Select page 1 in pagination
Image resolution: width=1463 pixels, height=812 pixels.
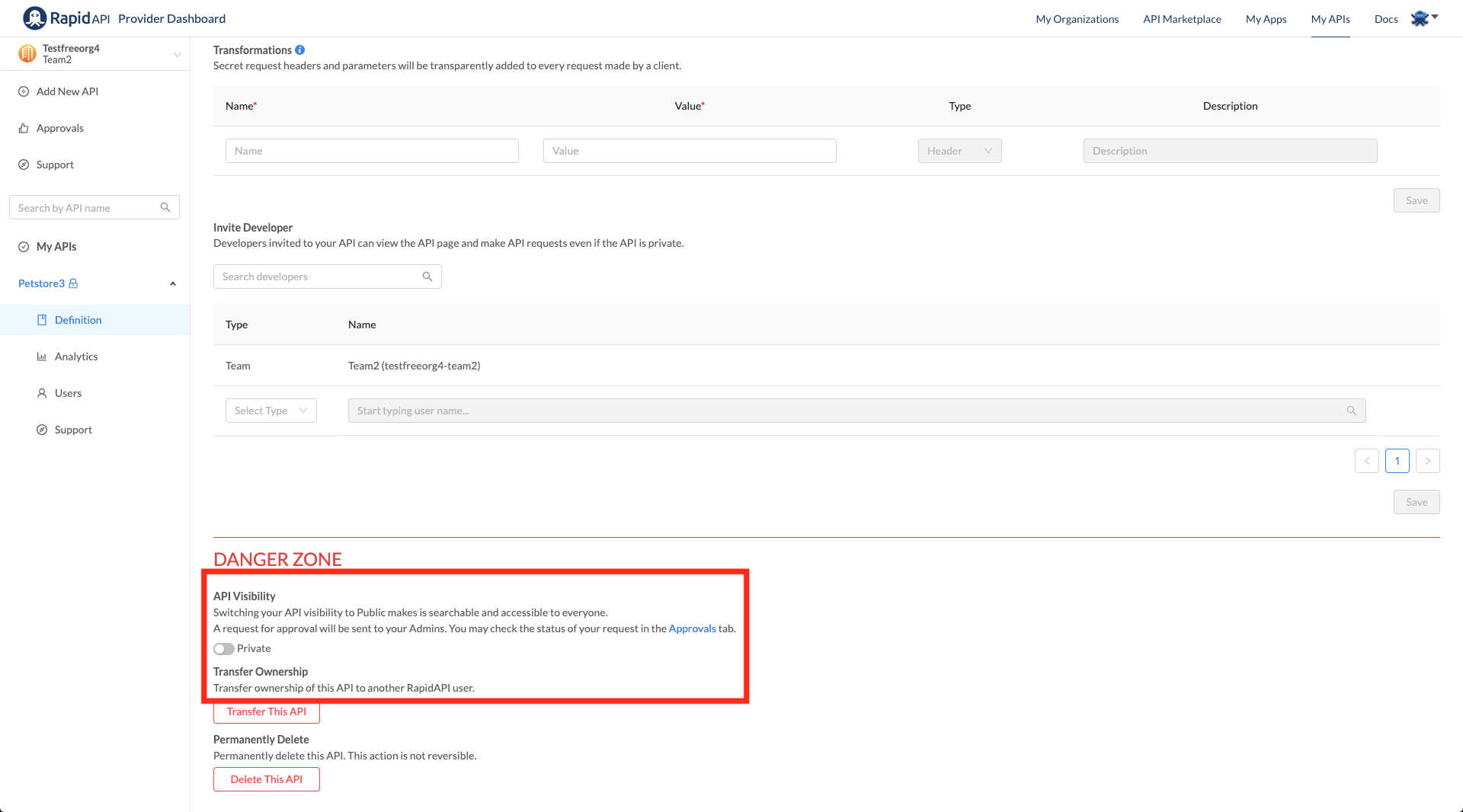point(1397,461)
